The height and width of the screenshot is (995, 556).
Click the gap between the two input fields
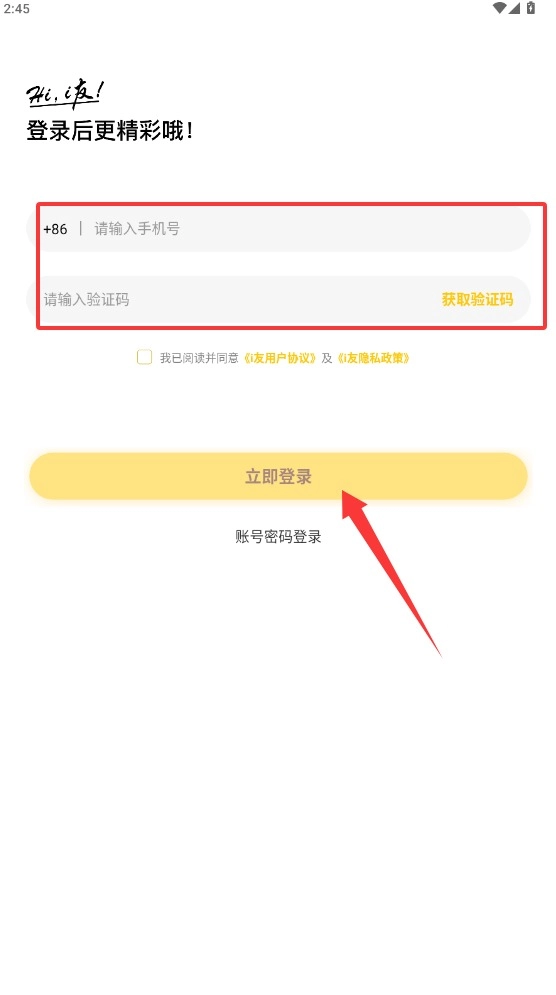tap(279, 264)
